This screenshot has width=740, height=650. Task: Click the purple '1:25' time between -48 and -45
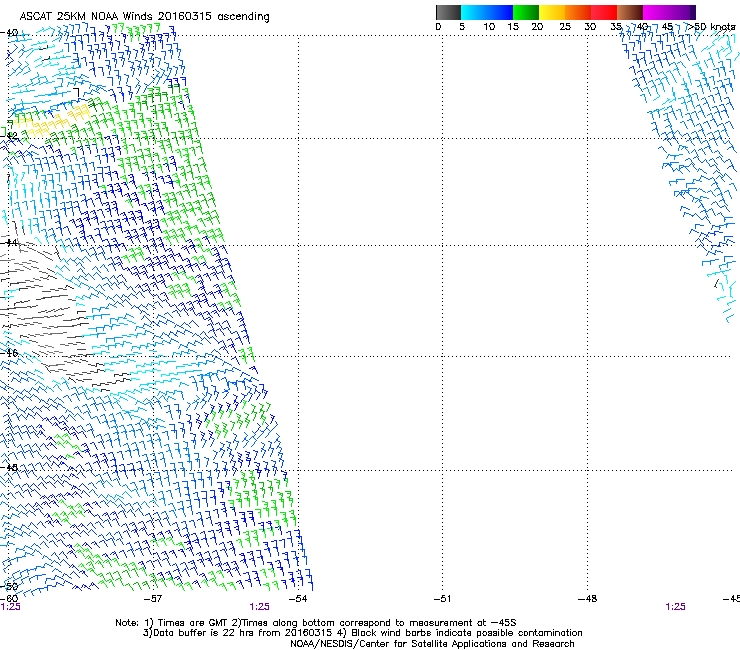tap(675, 607)
